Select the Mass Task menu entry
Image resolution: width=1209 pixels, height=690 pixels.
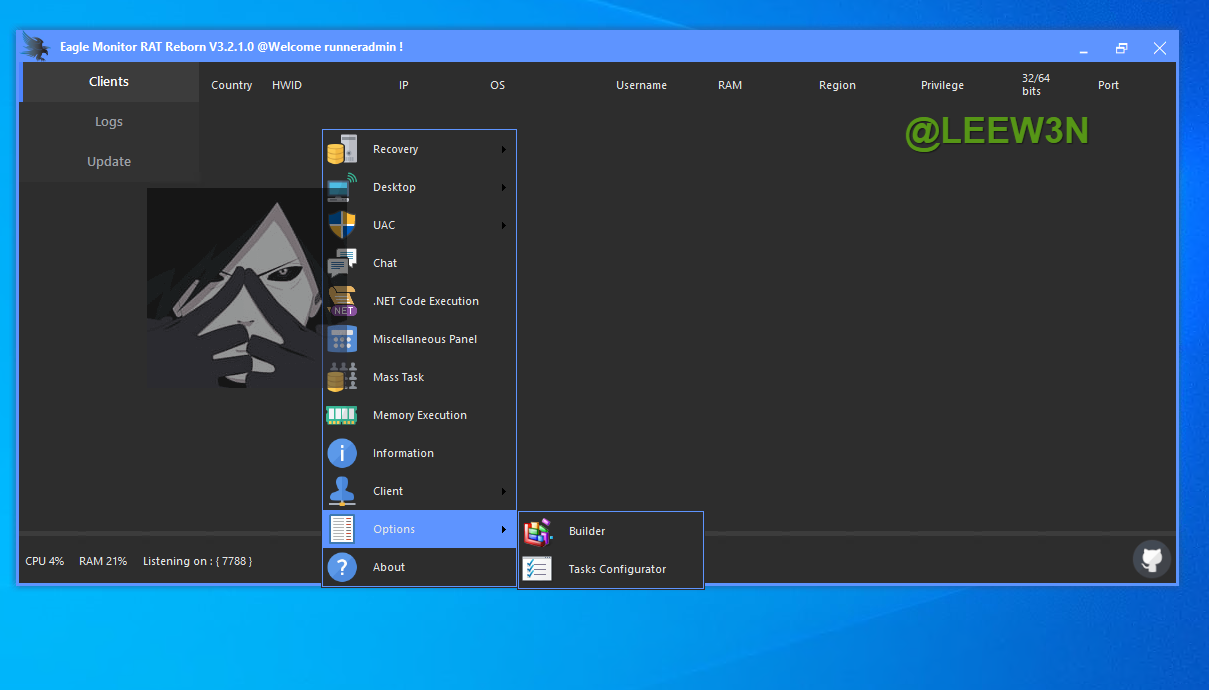(398, 377)
